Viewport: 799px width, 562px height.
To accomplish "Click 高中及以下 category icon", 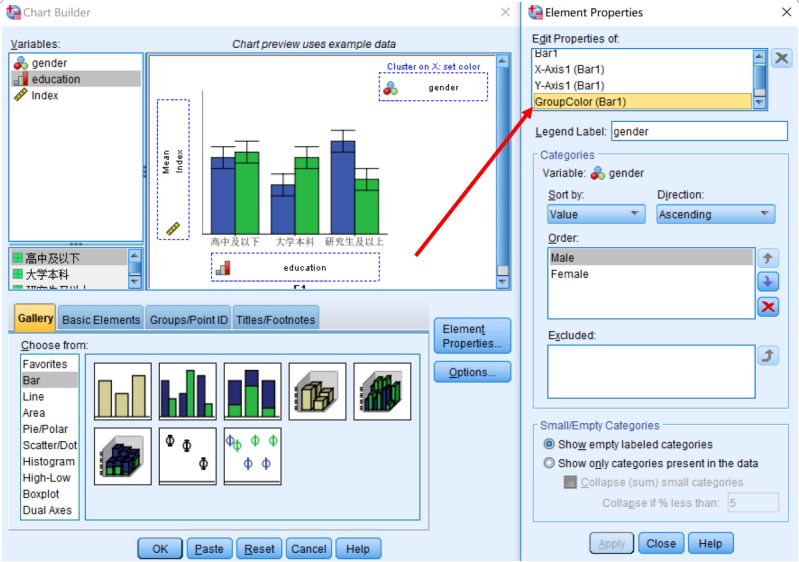I will point(17,257).
